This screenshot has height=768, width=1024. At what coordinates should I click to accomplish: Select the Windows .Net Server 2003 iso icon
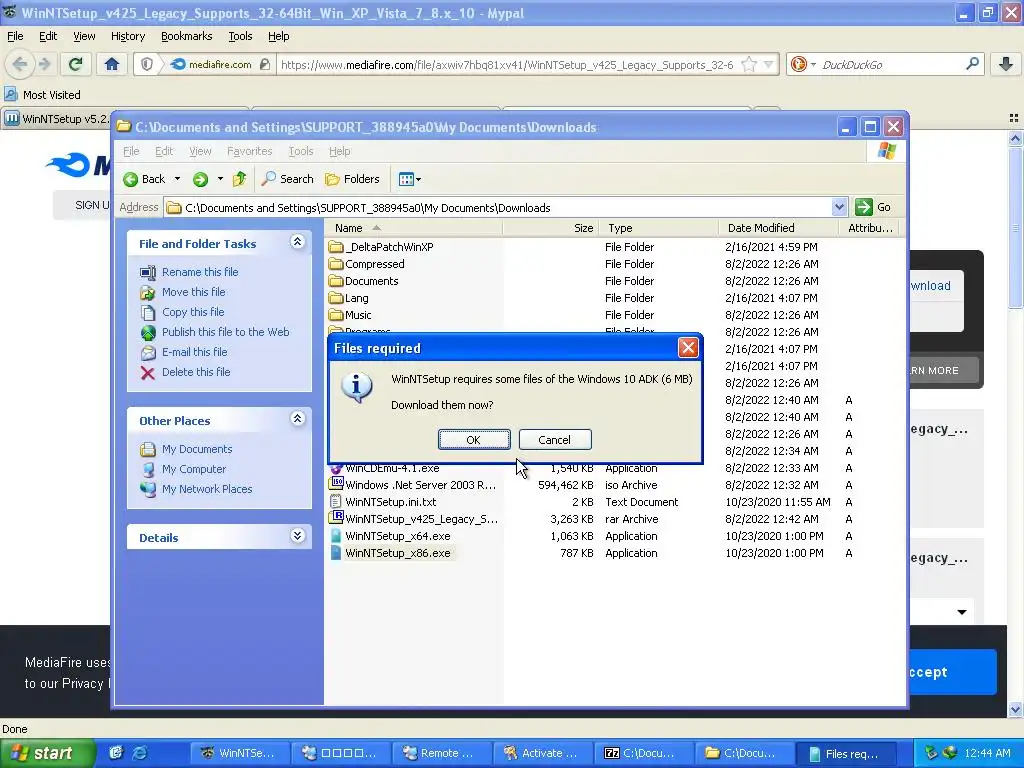(336, 484)
